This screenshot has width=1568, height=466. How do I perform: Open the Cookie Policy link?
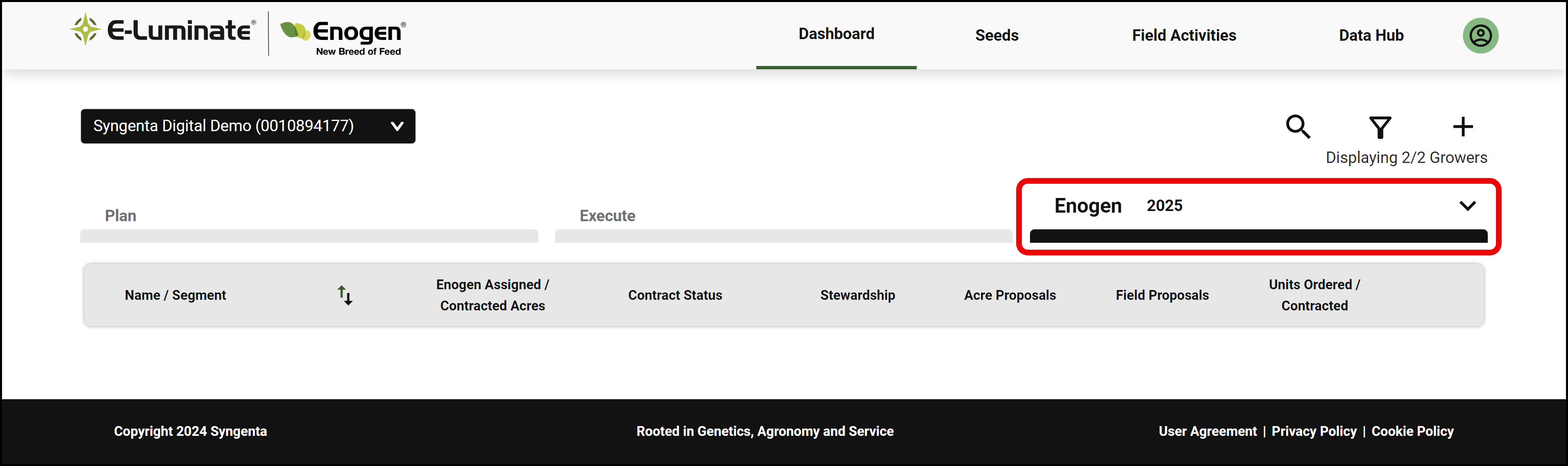pos(1412,431)
